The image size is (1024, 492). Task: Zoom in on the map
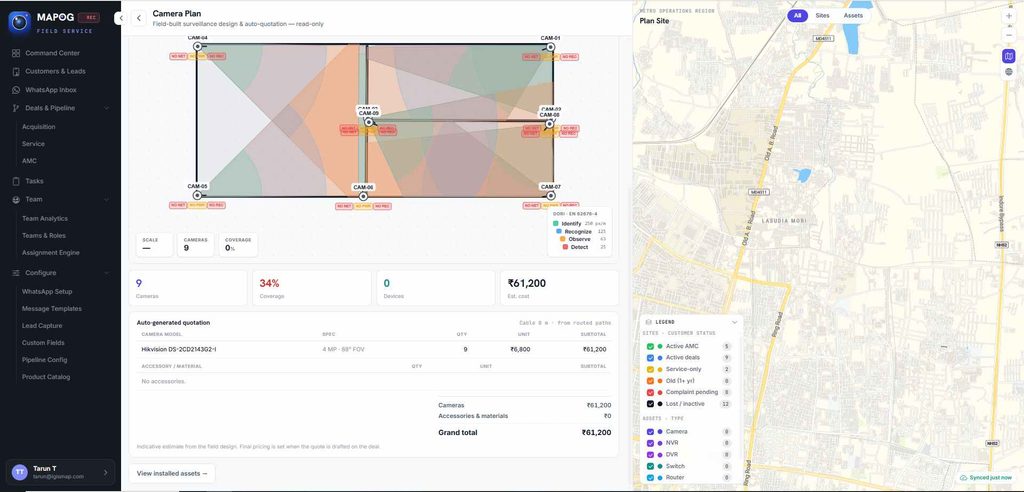click(1009, 15)
